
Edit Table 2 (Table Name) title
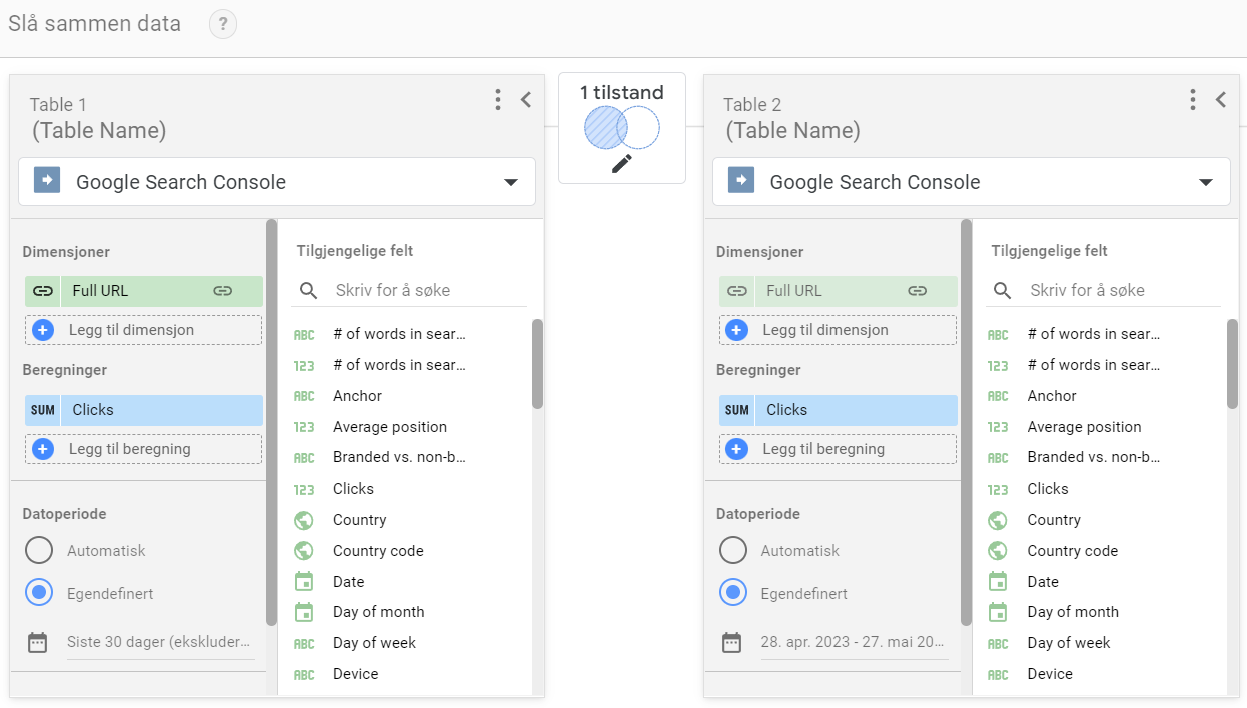pos(792,130)
